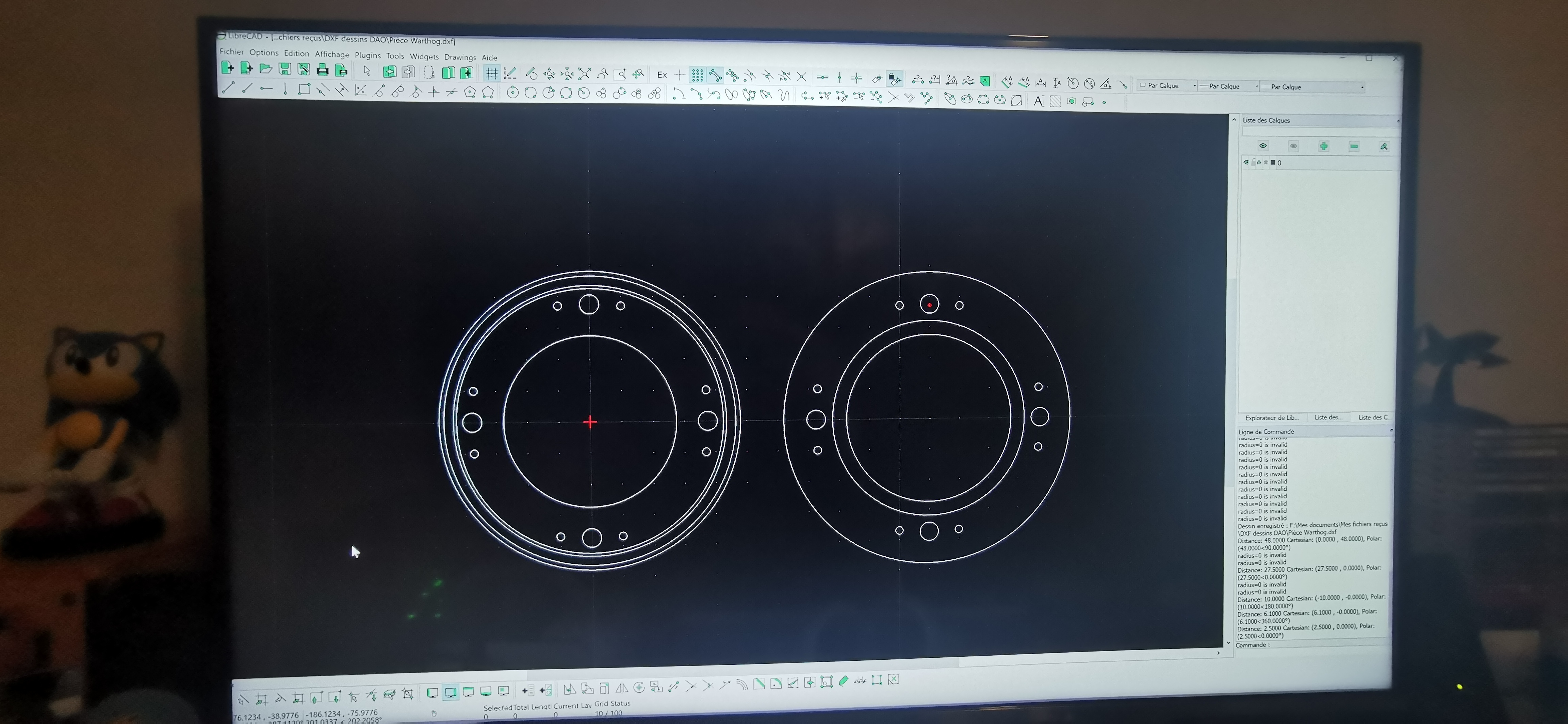
Task: Toggle snap on grid dots button
Action: (x=698, y=76)
